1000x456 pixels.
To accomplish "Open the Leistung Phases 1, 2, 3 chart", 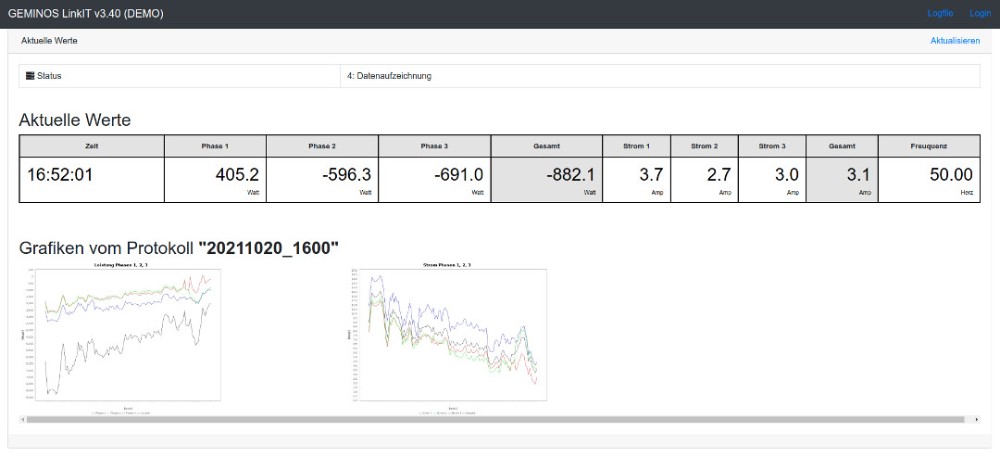I will [119, 336].
